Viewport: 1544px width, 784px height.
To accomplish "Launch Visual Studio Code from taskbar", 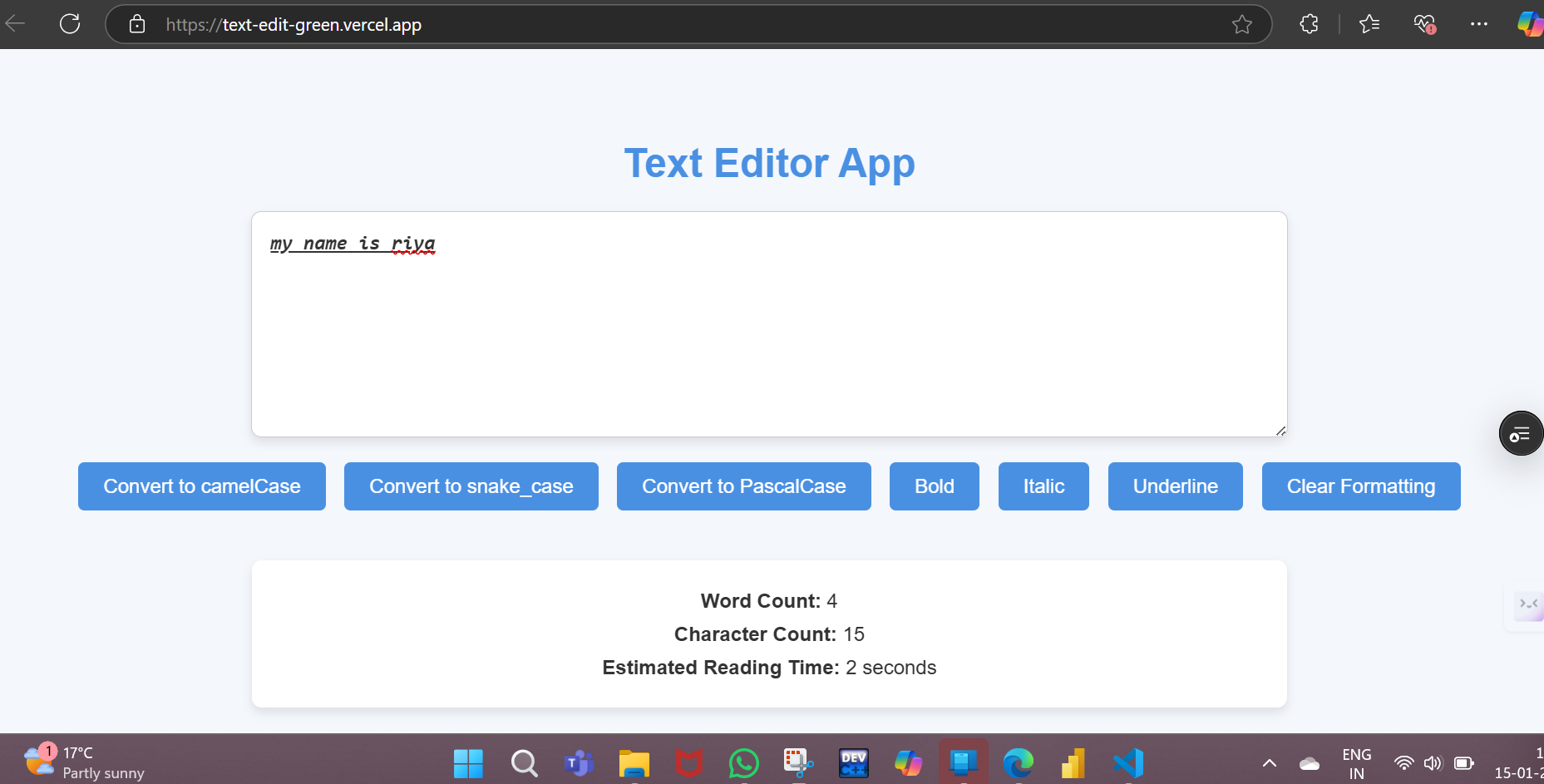I will [1127, 762].
